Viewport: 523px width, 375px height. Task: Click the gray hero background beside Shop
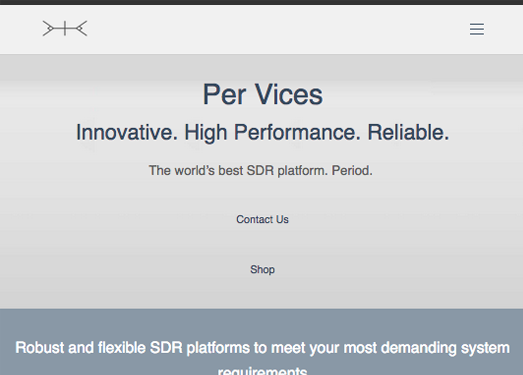click(x=367, y=269)
